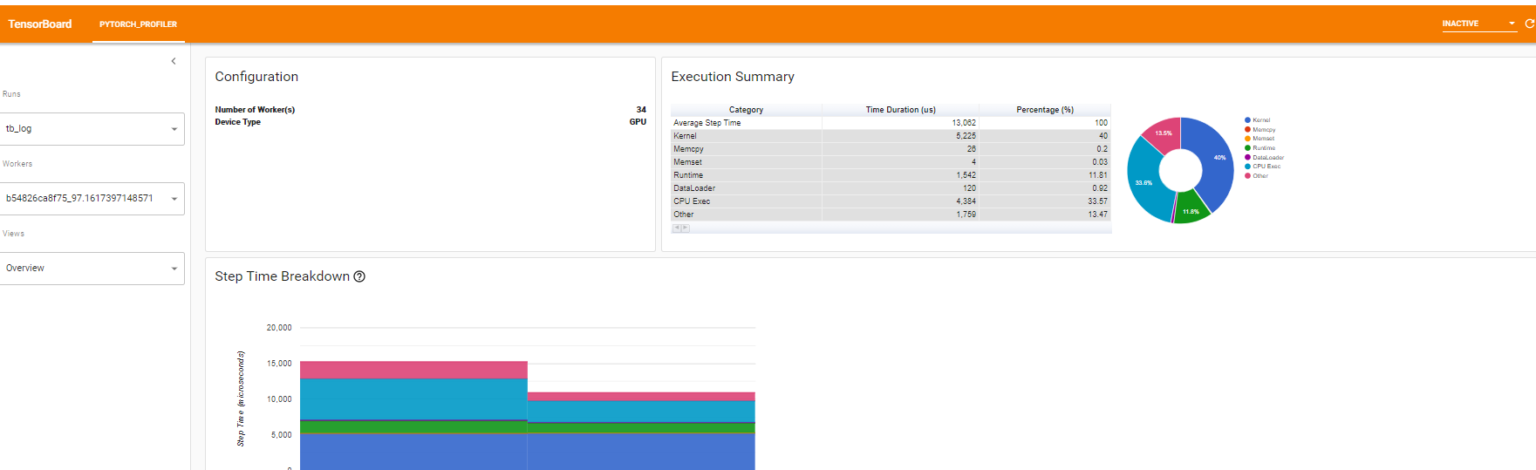
Task: Click the Other legend marker
Action: coord(1248,175)
